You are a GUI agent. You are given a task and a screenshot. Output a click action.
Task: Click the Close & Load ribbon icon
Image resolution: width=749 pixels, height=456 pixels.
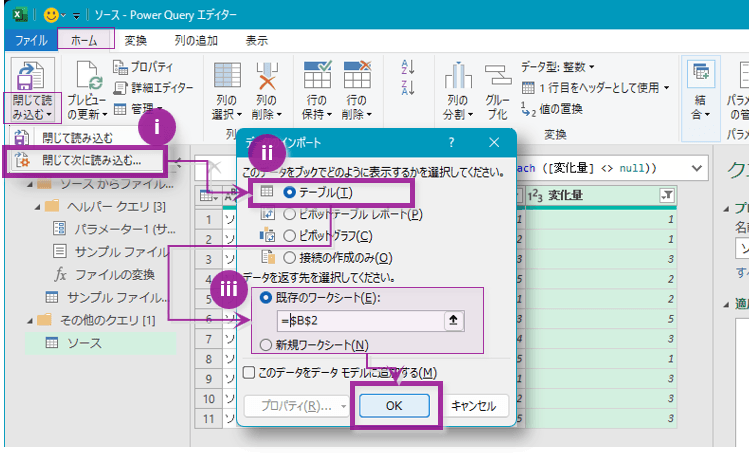pyautogui.click(x=31, y=75)
